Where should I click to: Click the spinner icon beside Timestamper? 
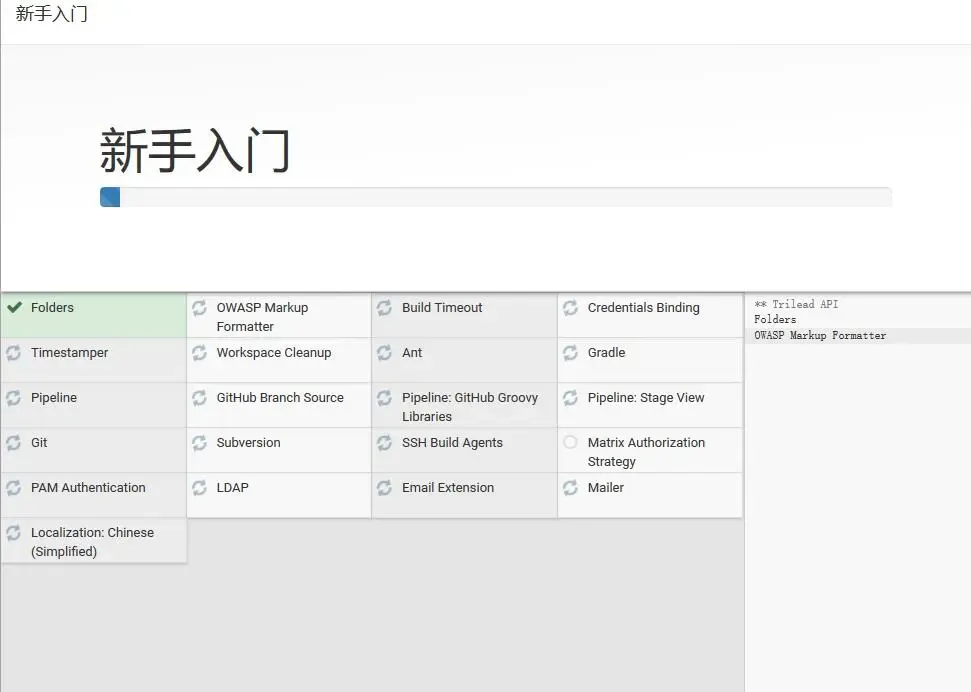point(13,352)
